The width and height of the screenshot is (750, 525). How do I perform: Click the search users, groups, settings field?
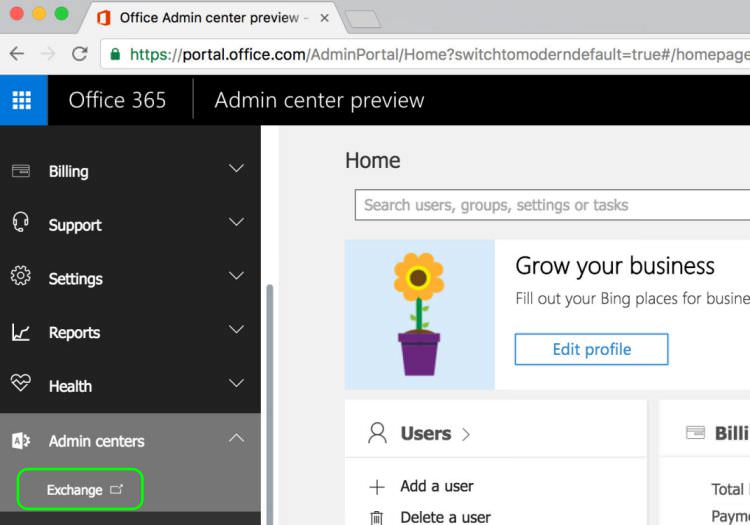click(552, 205)
